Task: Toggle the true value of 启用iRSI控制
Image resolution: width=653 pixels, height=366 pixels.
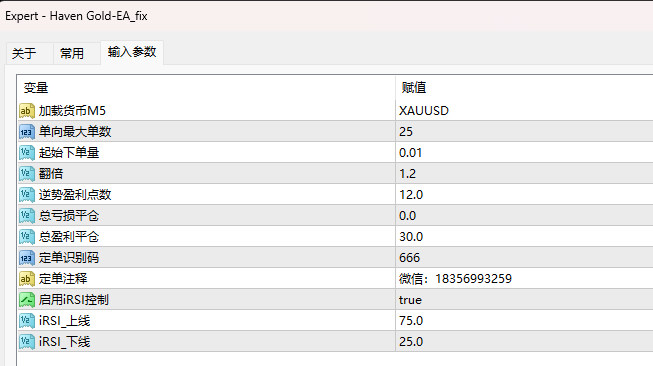Action: coord(410,300)
